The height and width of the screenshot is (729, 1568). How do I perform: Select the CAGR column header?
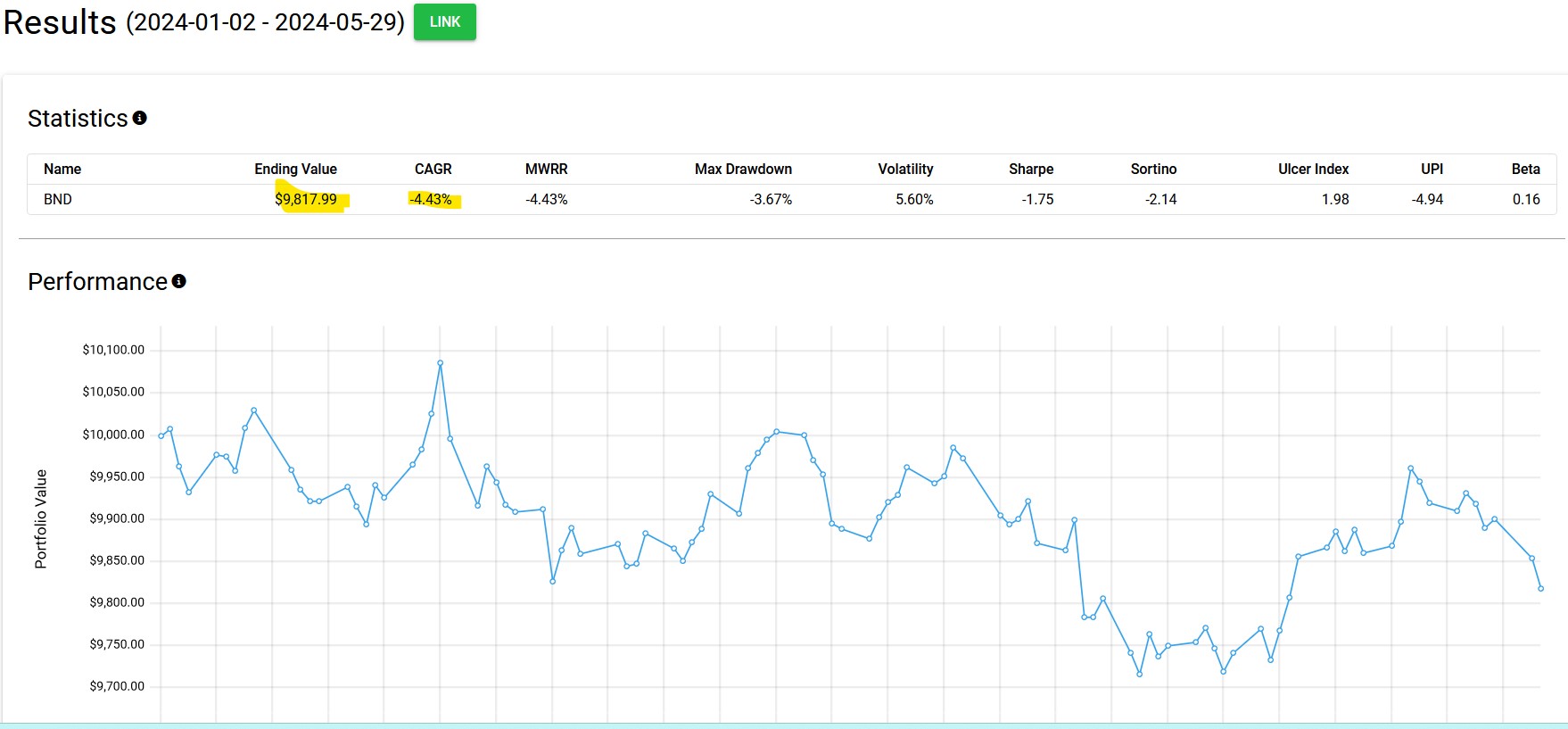point(433,169)
